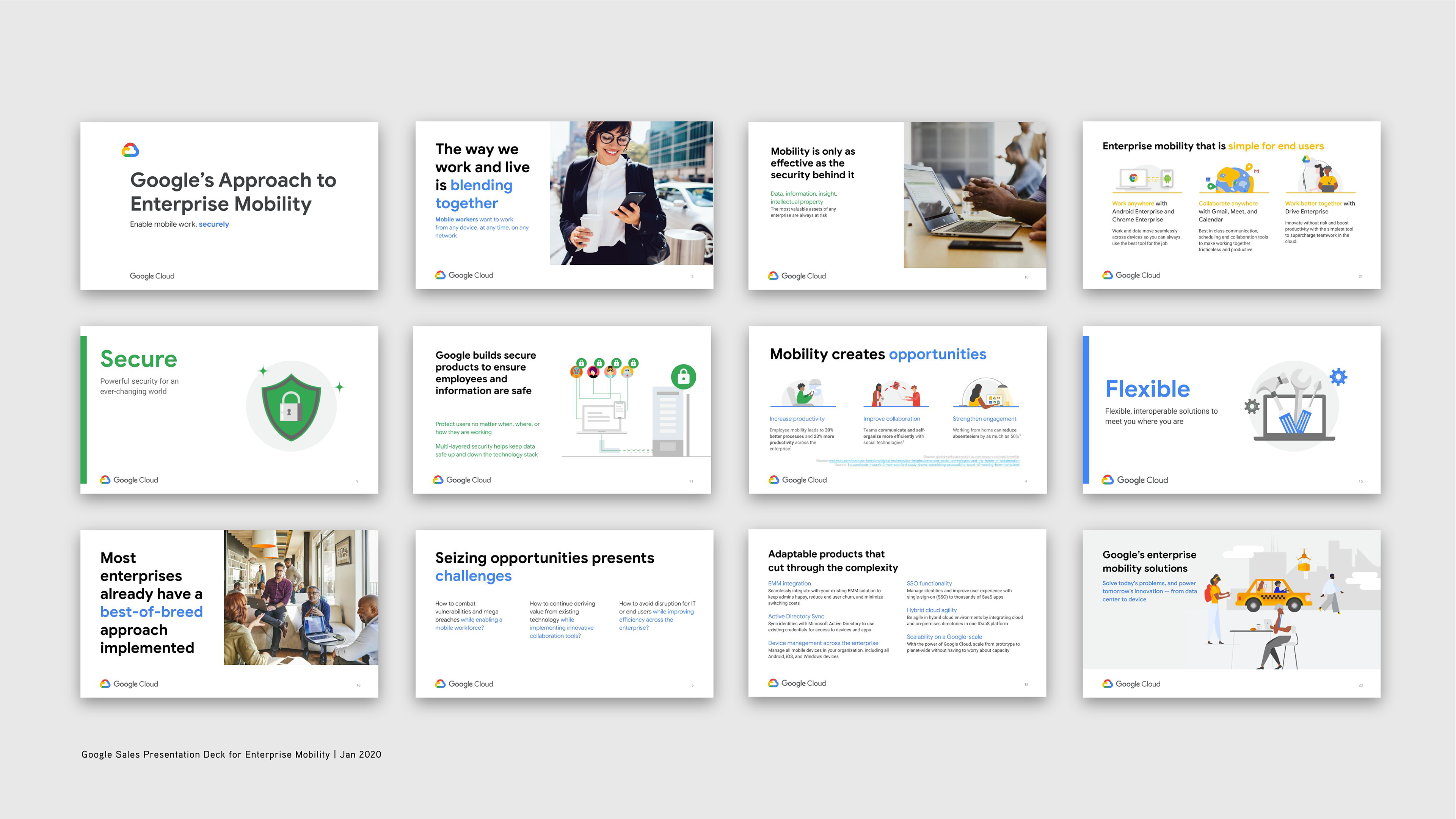Viewport: 1456px width, 819px height.
Task: Click "Solve today's problems, and power tomorrow's innovation" text
Action: tap(1150, 591)
